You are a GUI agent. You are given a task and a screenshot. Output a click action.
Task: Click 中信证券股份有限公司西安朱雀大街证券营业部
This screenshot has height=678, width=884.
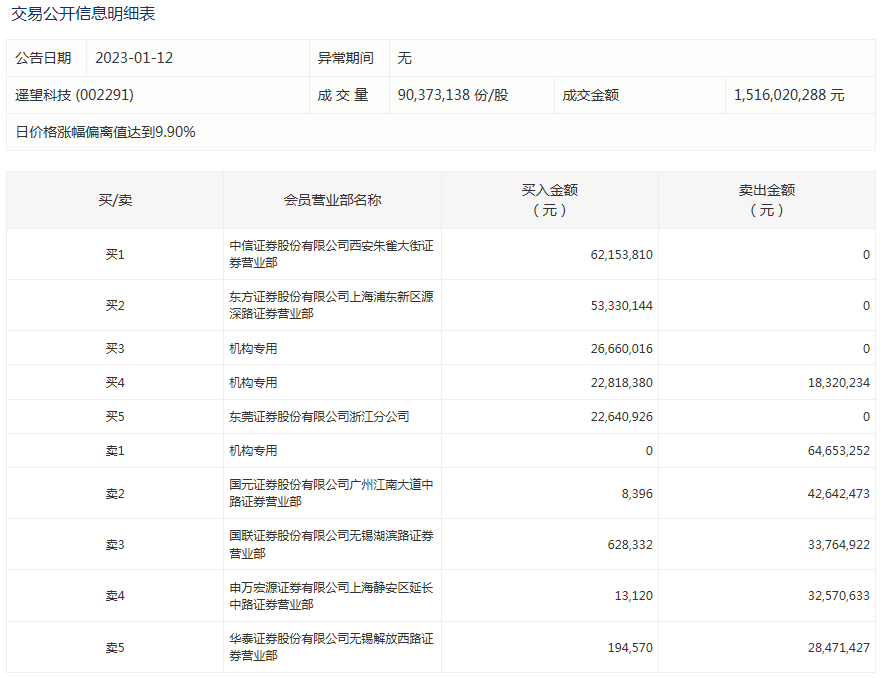point(332,254)
